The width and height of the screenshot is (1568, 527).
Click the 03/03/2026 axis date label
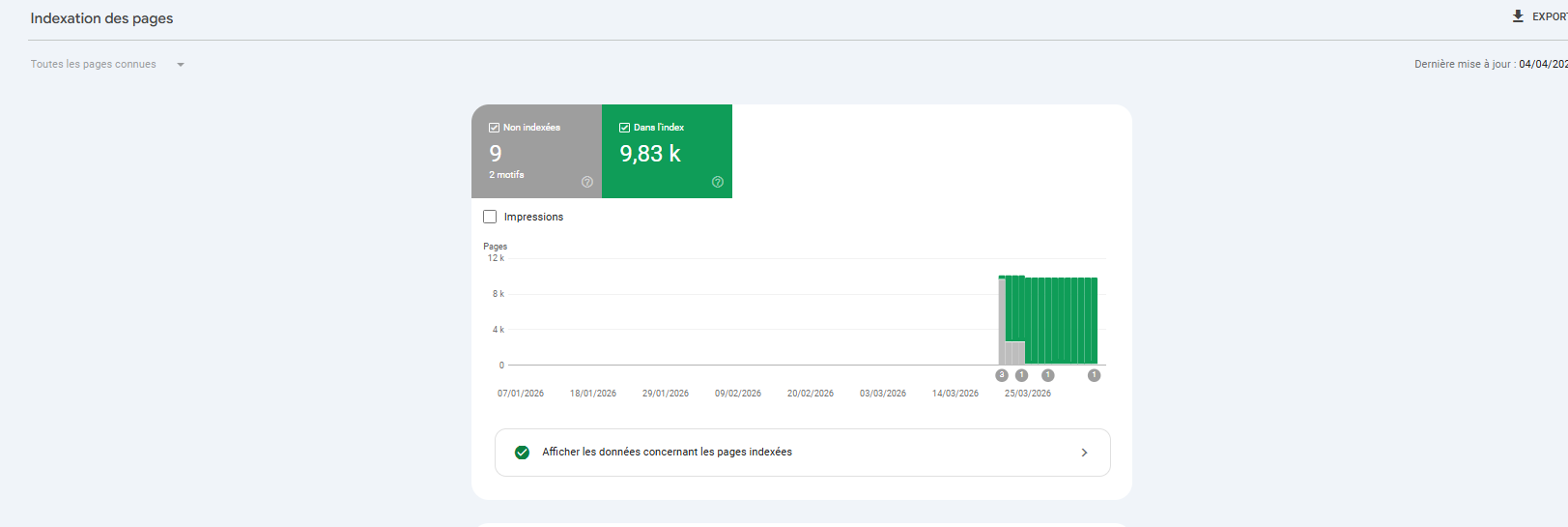[x=883, y=394]
